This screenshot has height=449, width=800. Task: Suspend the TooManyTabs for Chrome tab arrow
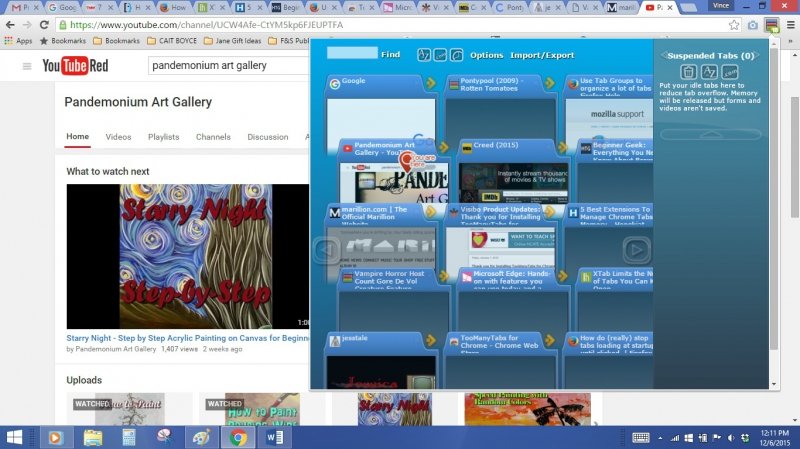[x=549, y=340]
